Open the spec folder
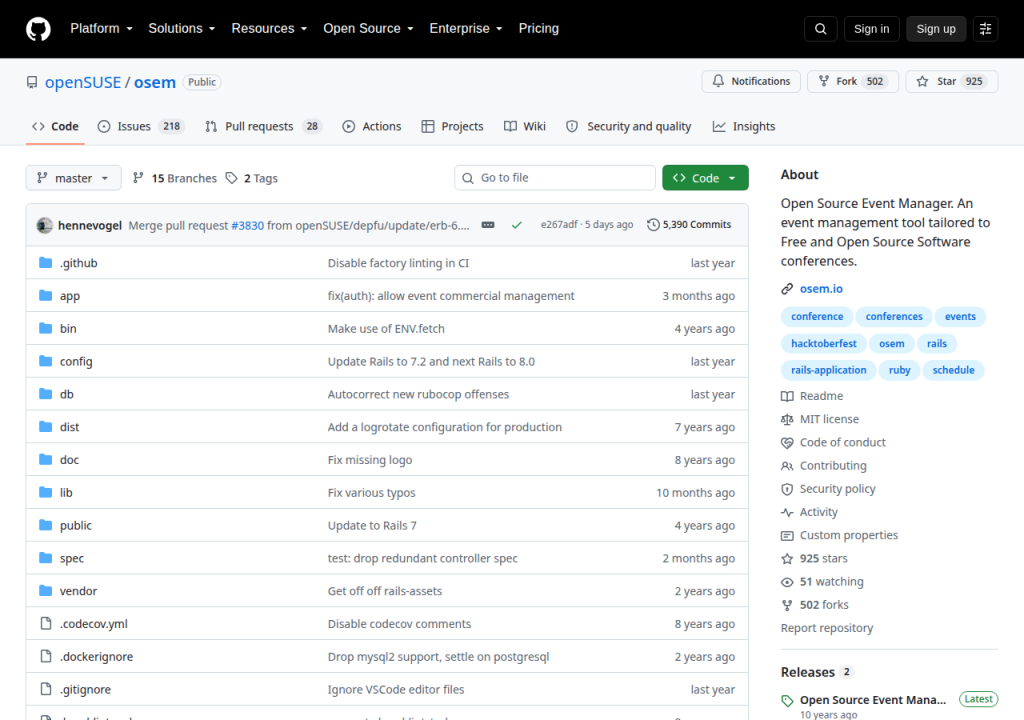Viewport: 1024px width, 720px height. click(72, 558)
